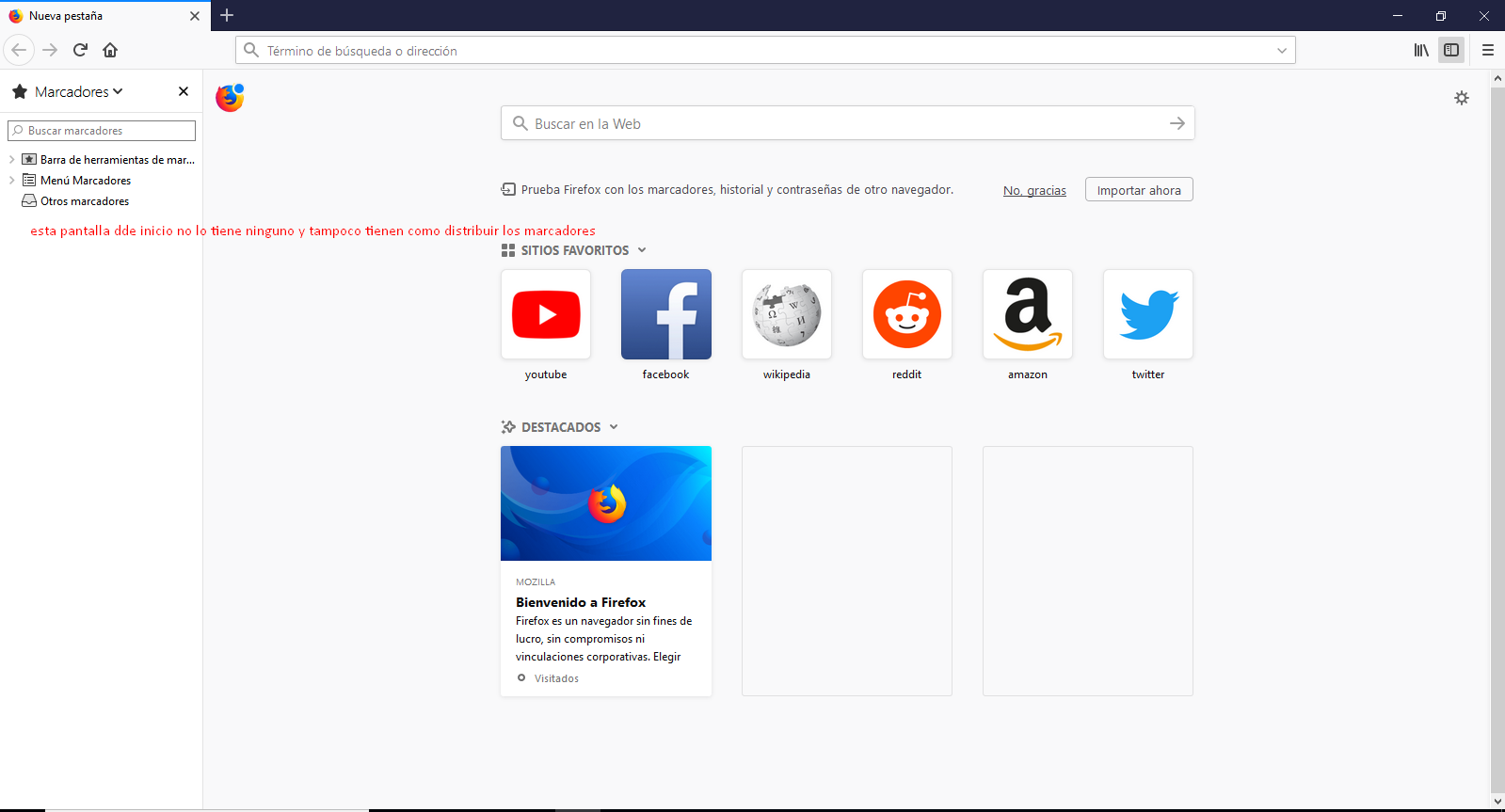1505x812 pixels.
Task: Open the facebook top site tile
Action: (666, 314)
